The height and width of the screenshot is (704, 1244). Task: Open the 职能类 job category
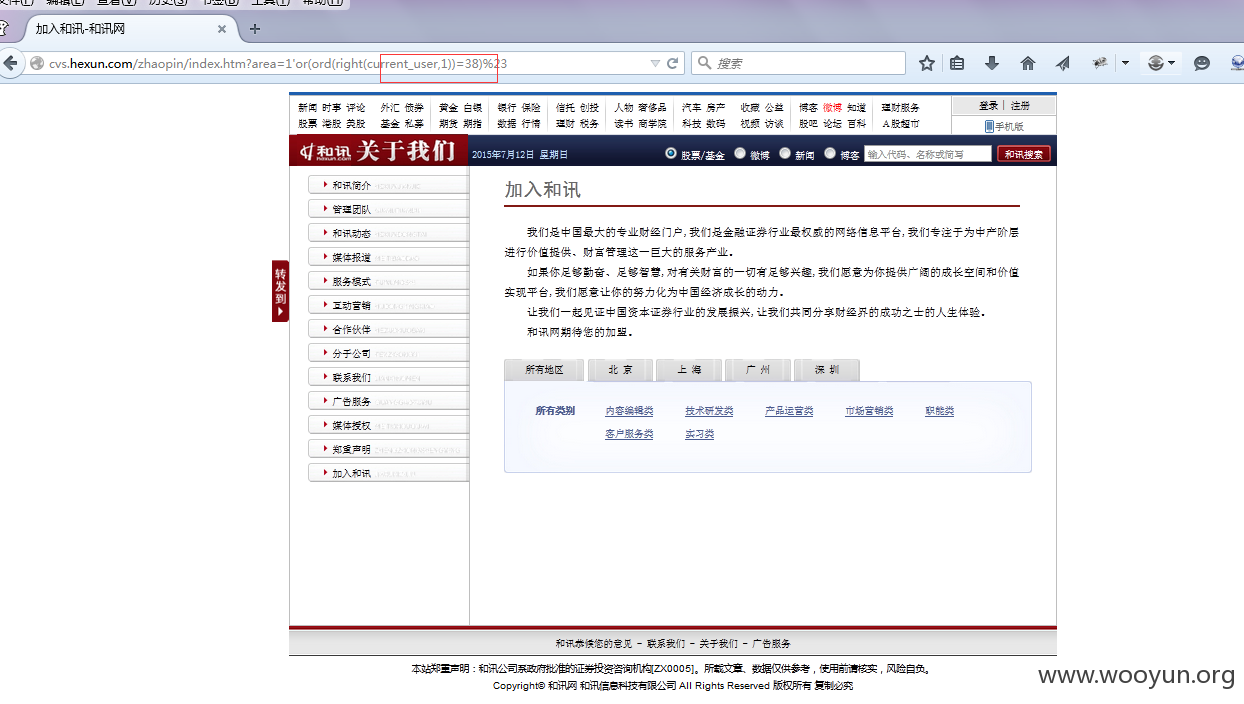coord(939,411)
